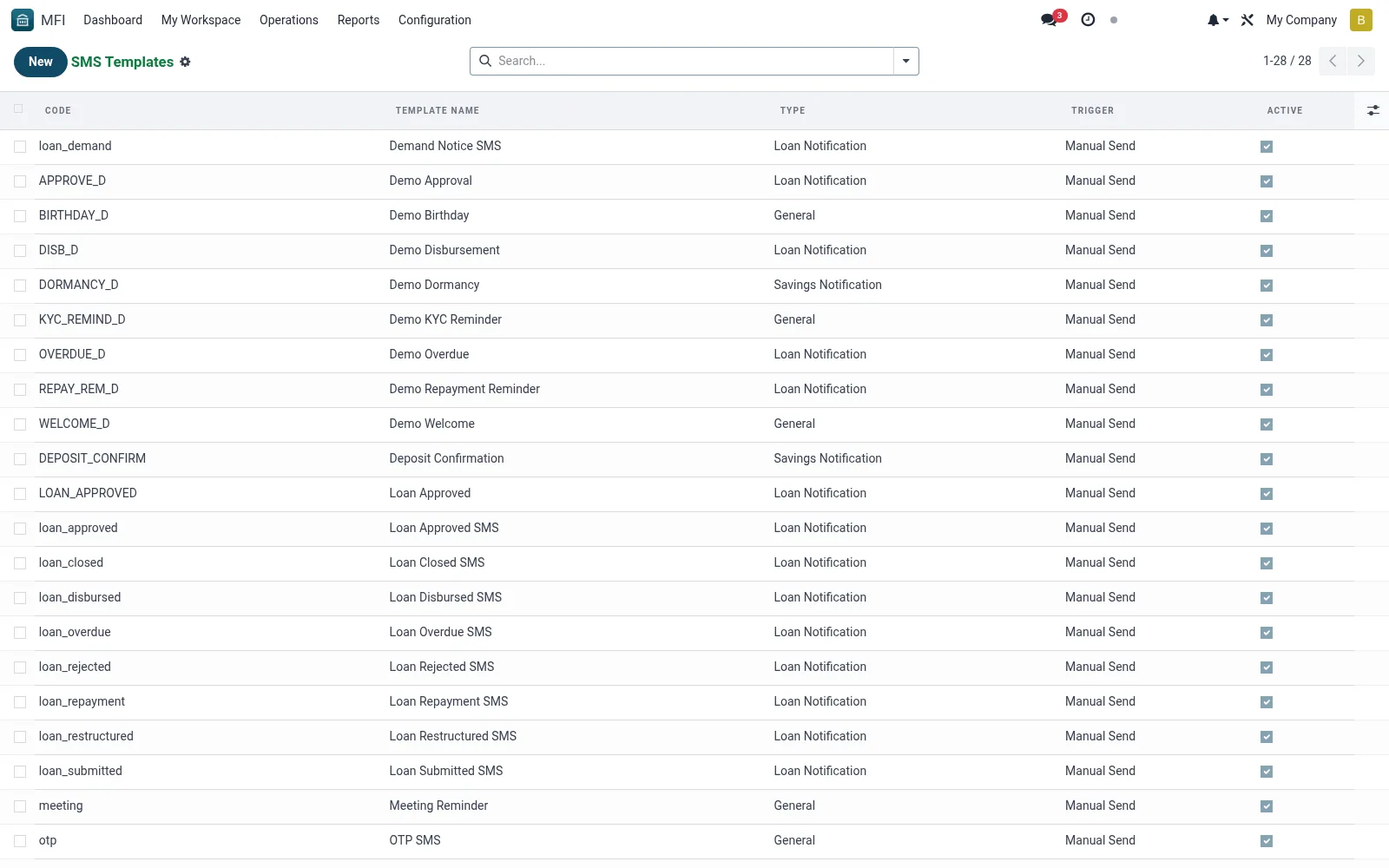Open the activities clock icon
The height and width of the screenshot is (868, 1389).
coord(1088,20)
